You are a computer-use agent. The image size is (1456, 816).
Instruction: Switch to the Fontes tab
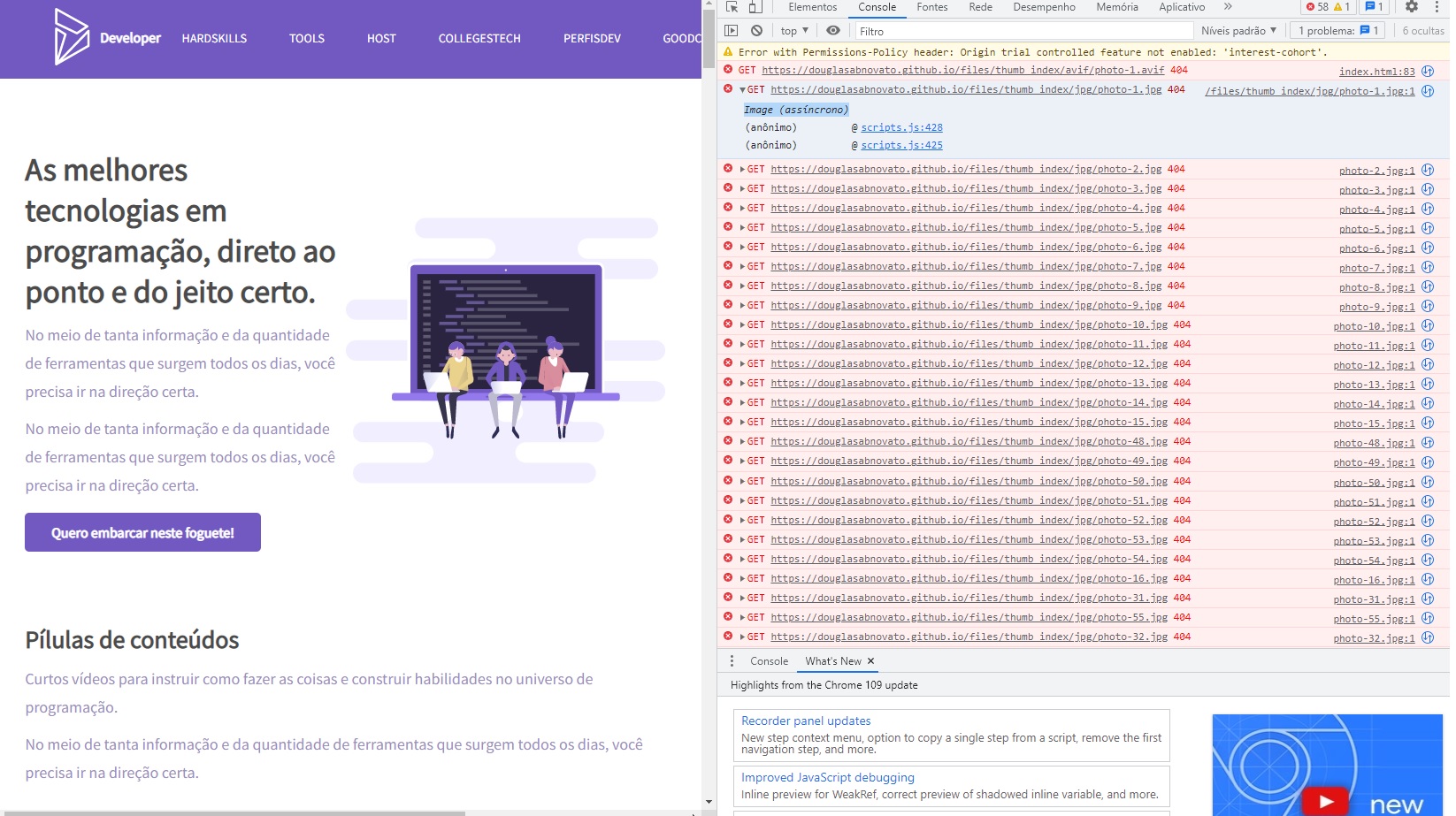[x=931, y=7]
